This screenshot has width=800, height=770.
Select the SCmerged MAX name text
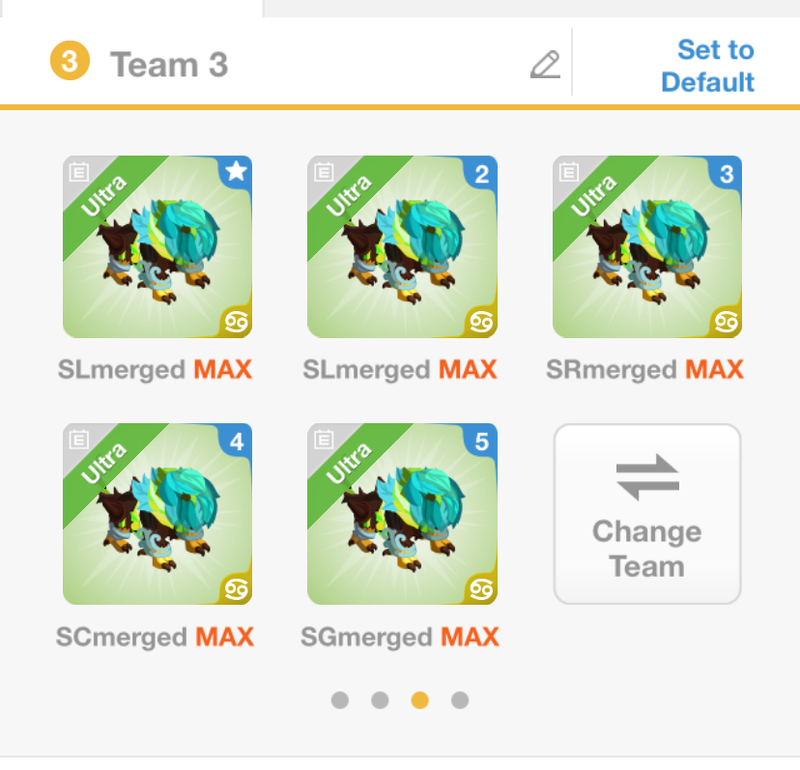[x=155, y=637]
